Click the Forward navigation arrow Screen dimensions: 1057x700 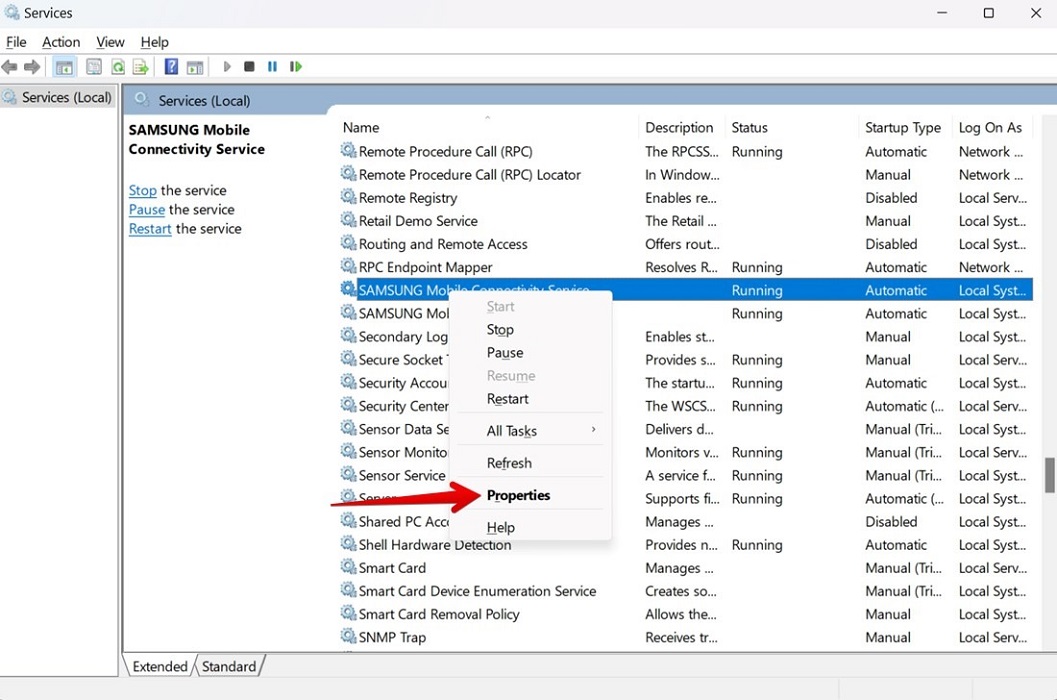point(32,66)
